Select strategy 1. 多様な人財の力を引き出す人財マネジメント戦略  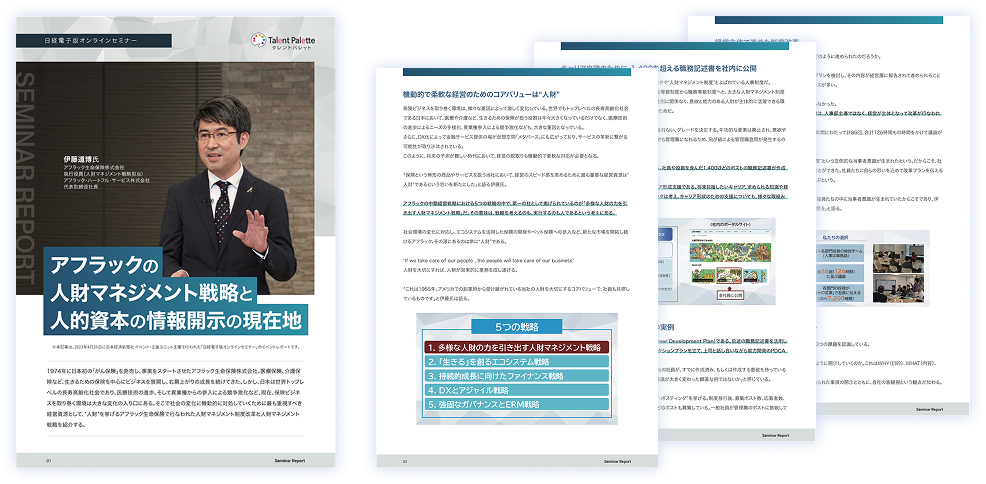click(516, 347)
